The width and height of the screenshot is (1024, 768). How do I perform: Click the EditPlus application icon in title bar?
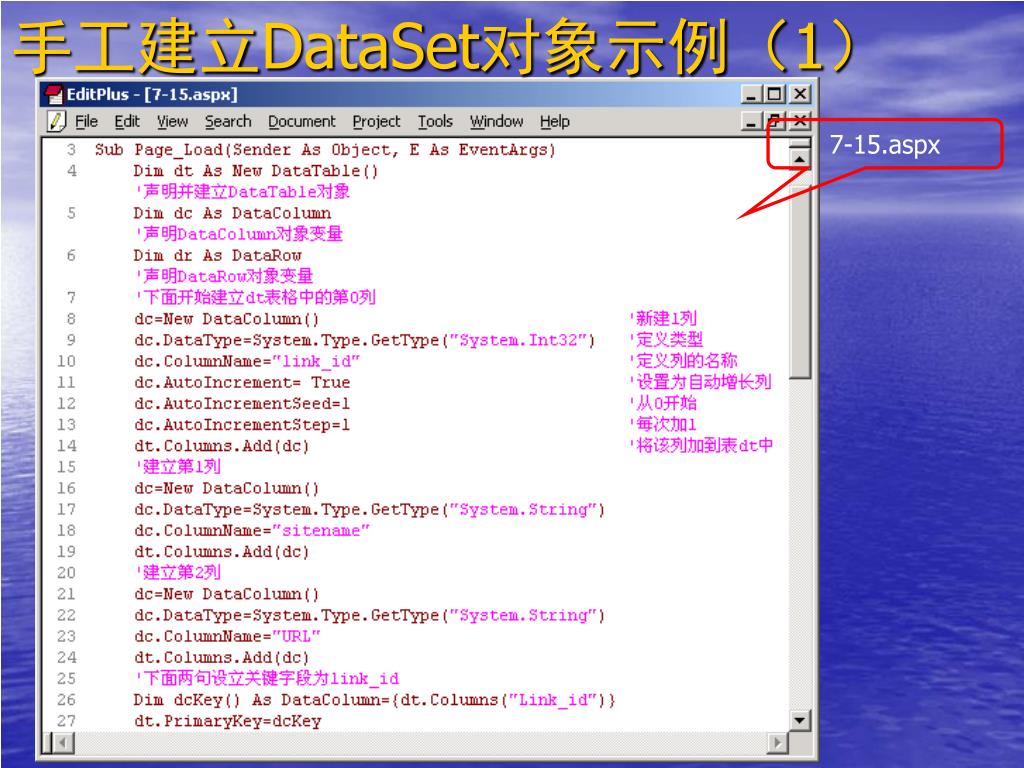(54, 95)
